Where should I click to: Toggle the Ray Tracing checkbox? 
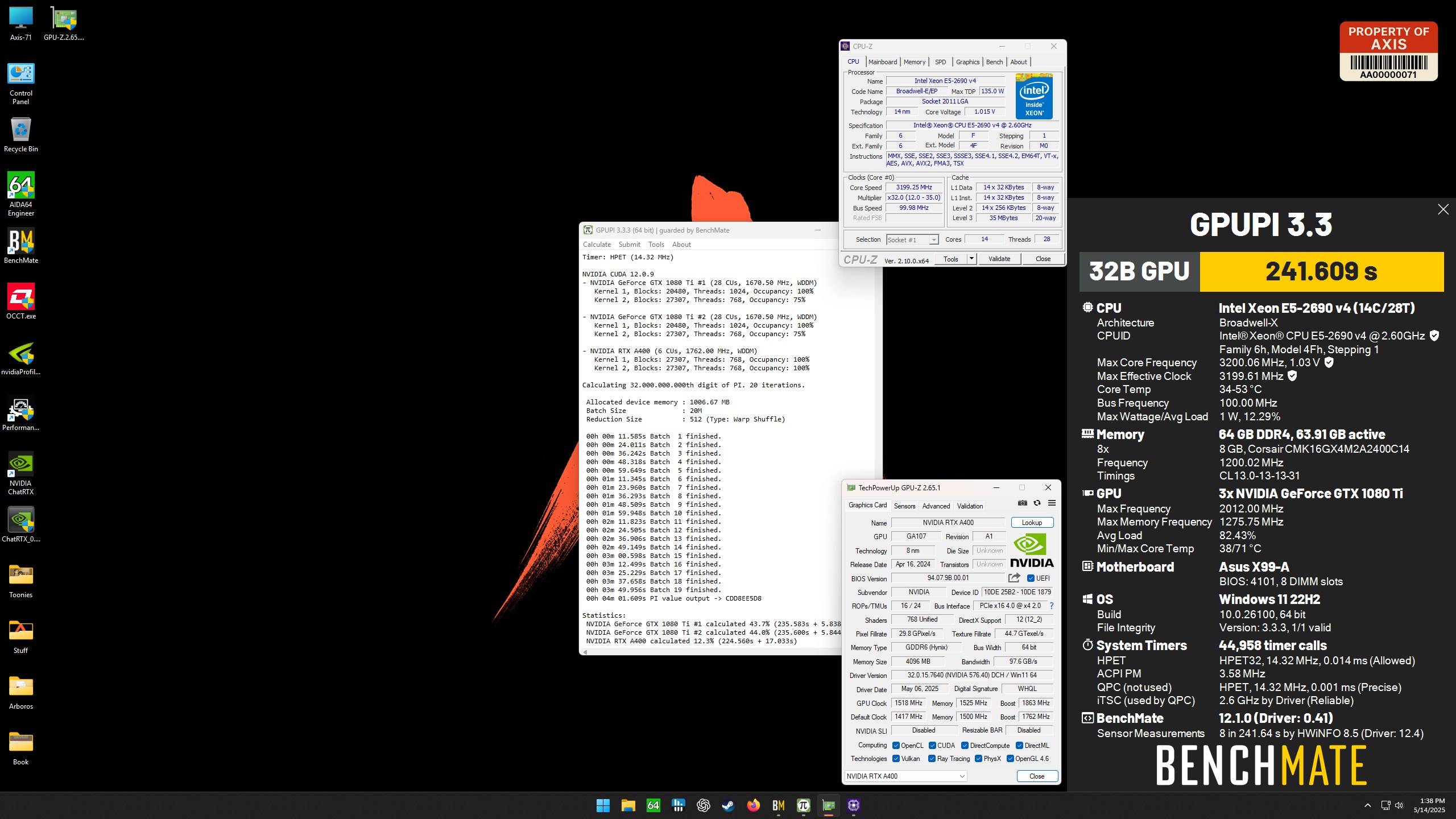(x=932, y=759)
